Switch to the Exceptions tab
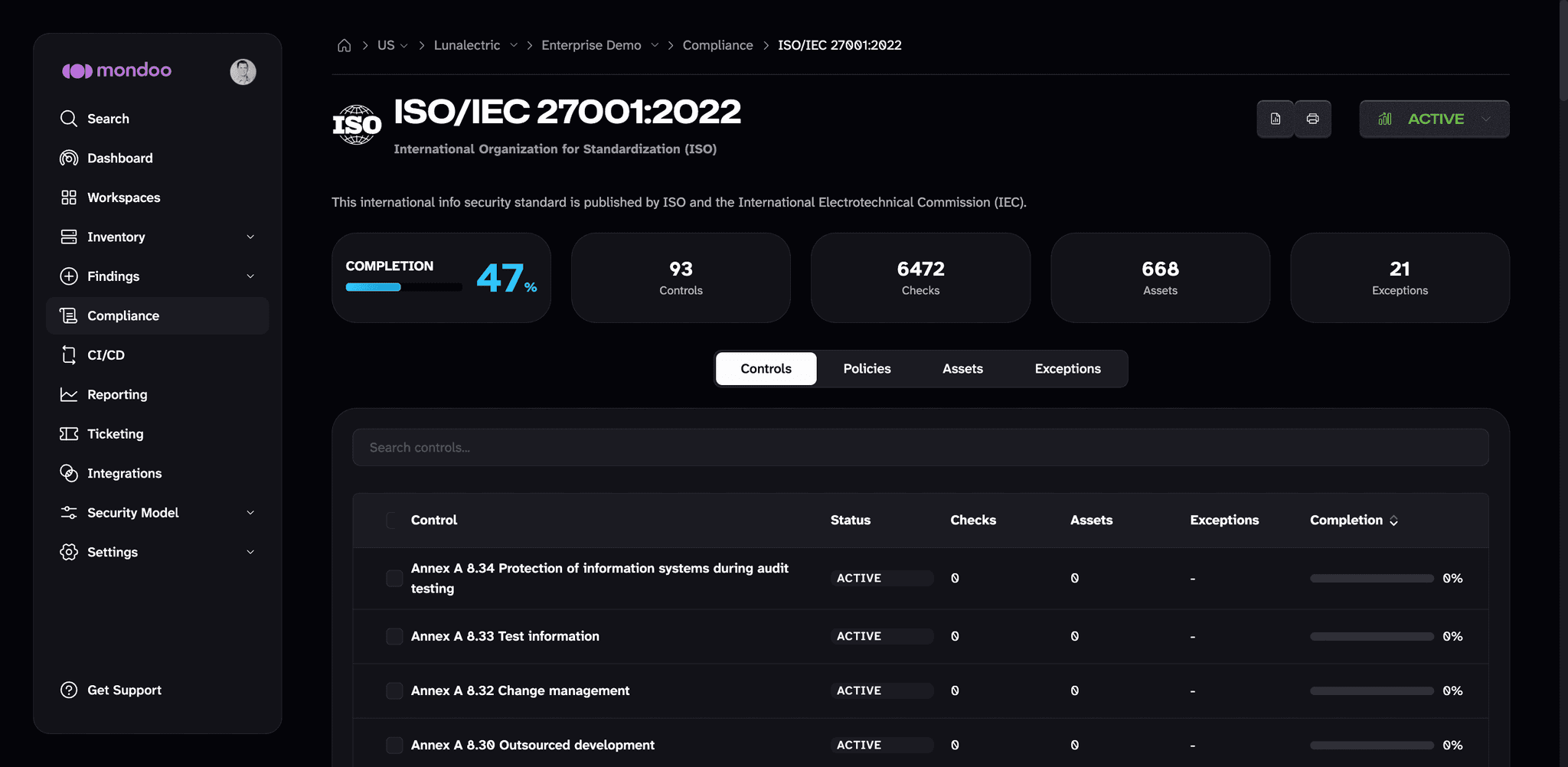This screenshot has width=1568, height=767. pos(1067,368)
